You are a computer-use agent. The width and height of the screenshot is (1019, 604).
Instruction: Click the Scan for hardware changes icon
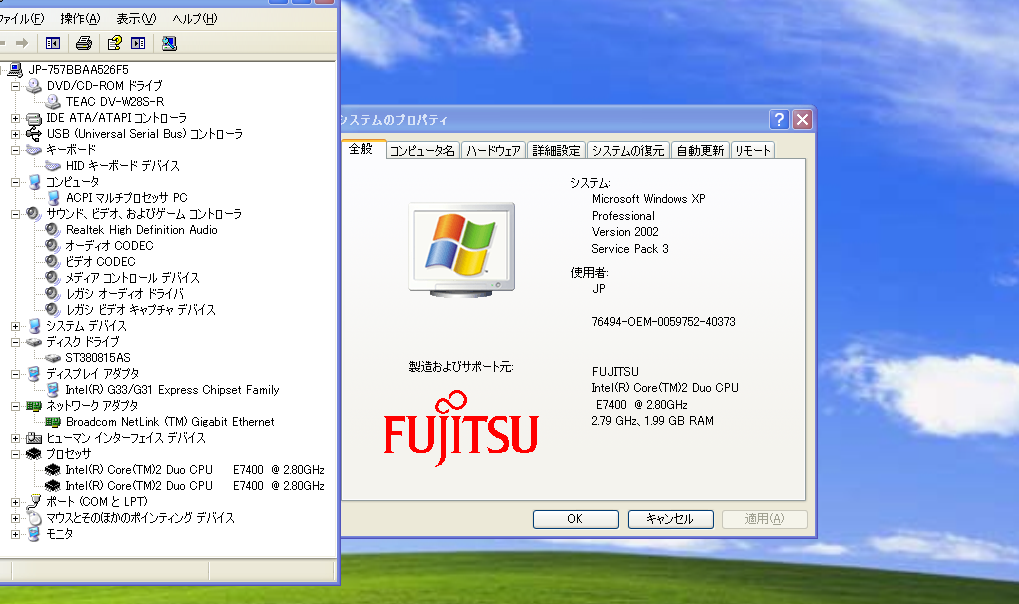pos(169,43)
